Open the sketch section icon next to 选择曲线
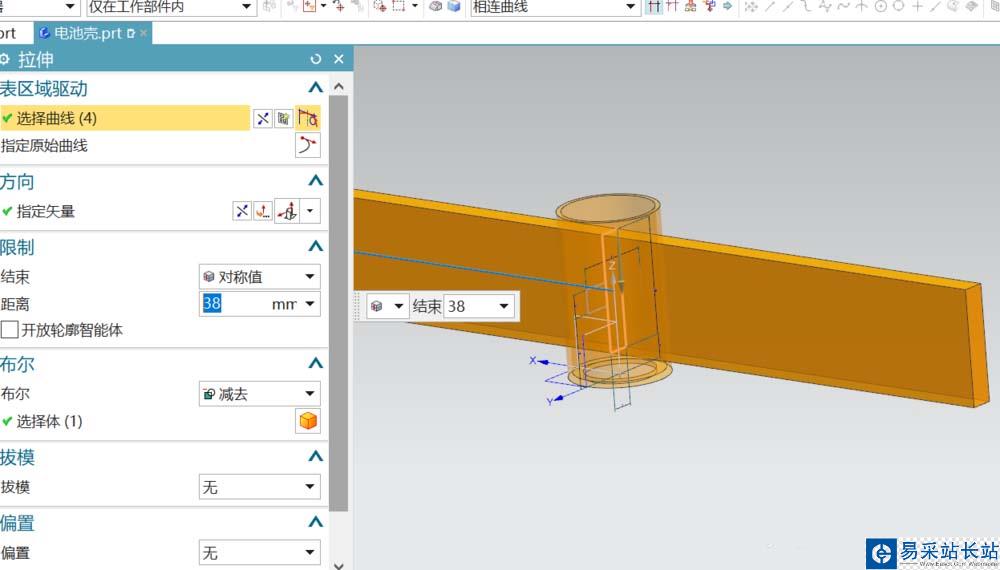 [x=284, y=119]
